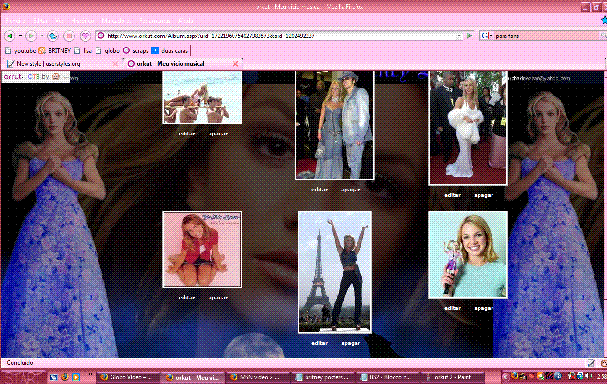Open the search engine selector dropdown

click(x=486, y=36)
